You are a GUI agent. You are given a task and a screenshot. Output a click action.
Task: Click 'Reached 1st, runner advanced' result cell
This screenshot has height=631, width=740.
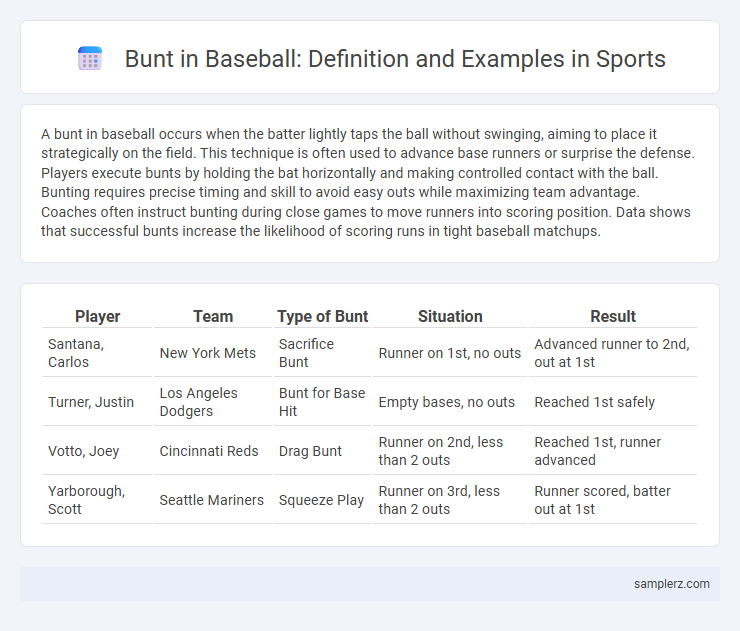613,451
